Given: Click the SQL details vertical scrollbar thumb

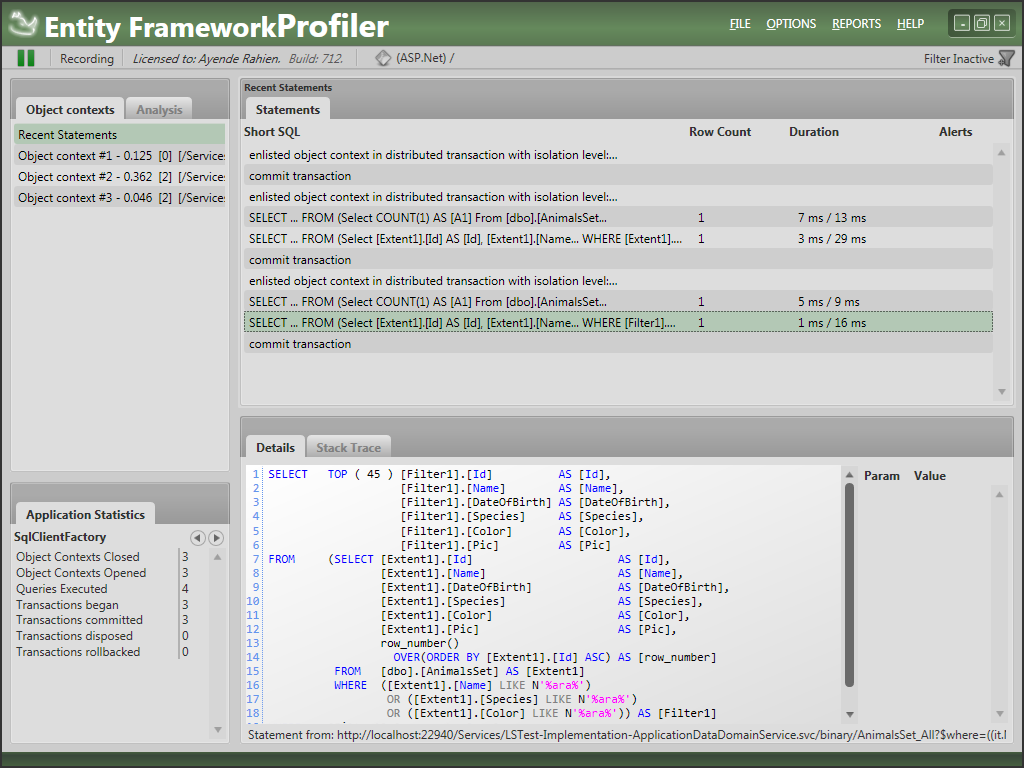Looking at the screenshot, I should [849, 585].
